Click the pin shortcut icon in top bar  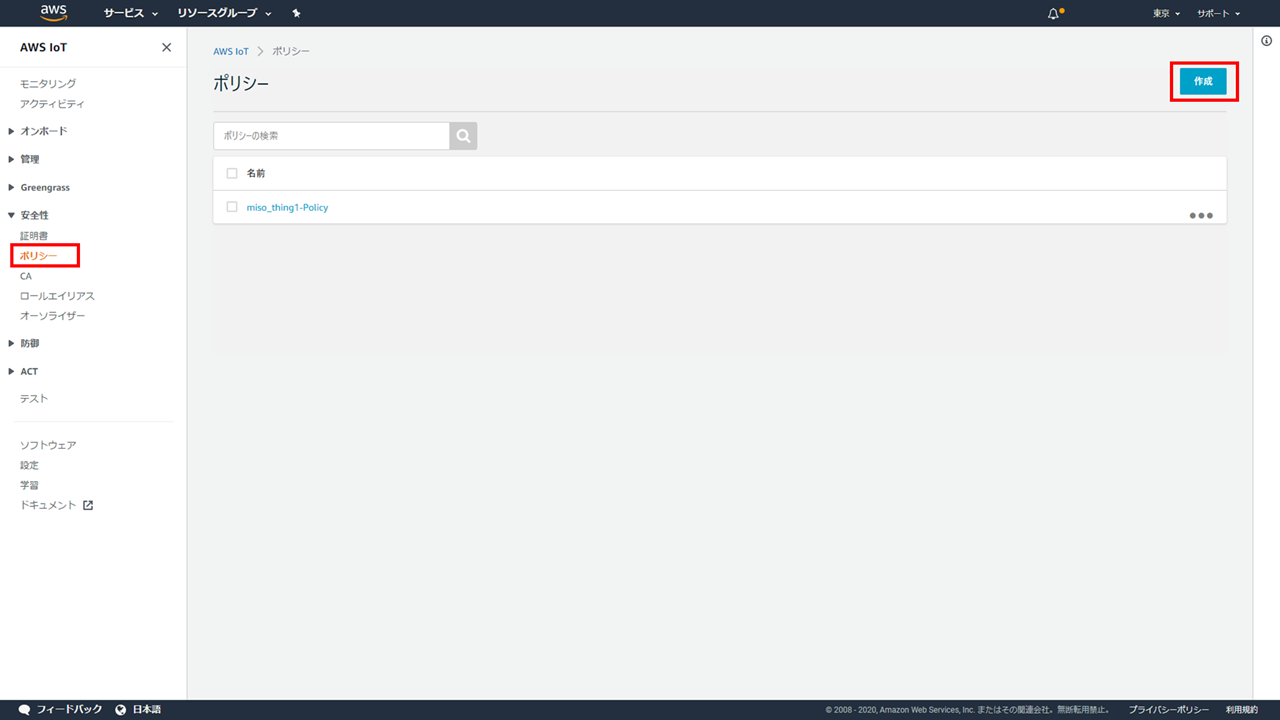296,14
